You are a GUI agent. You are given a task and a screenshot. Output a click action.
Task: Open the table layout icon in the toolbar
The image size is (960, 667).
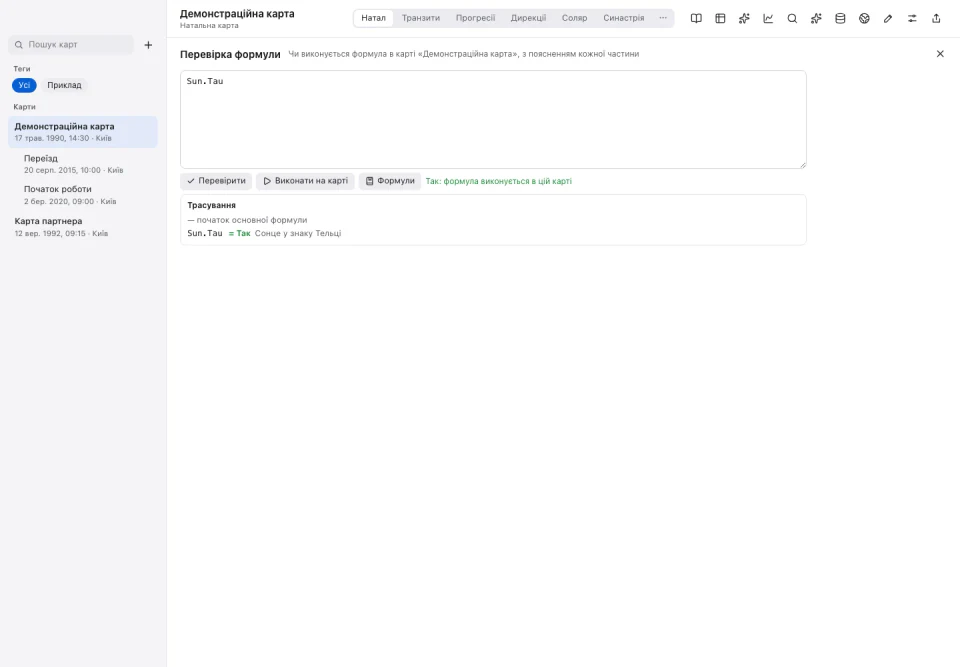click(720, 18)
